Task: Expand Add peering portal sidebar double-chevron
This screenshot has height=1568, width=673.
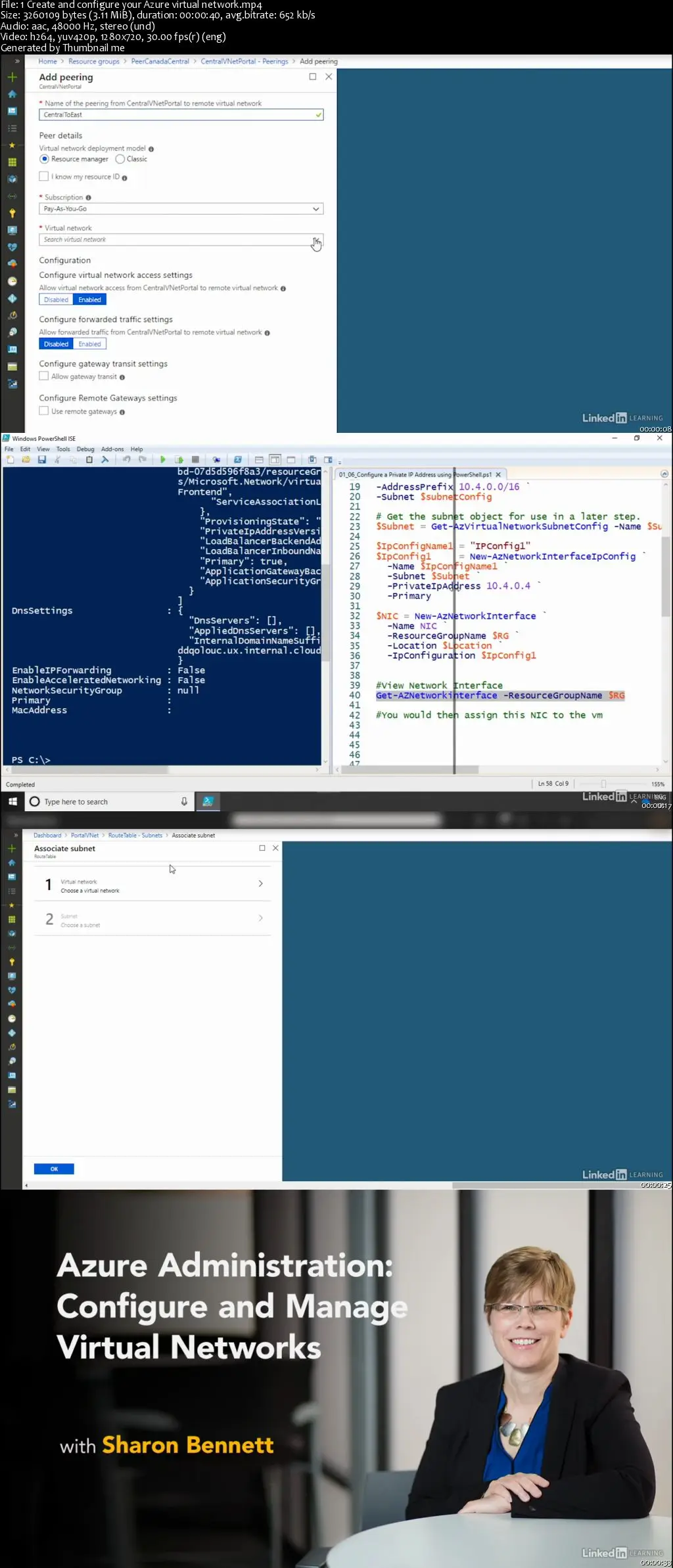Action: pos(16,61)
